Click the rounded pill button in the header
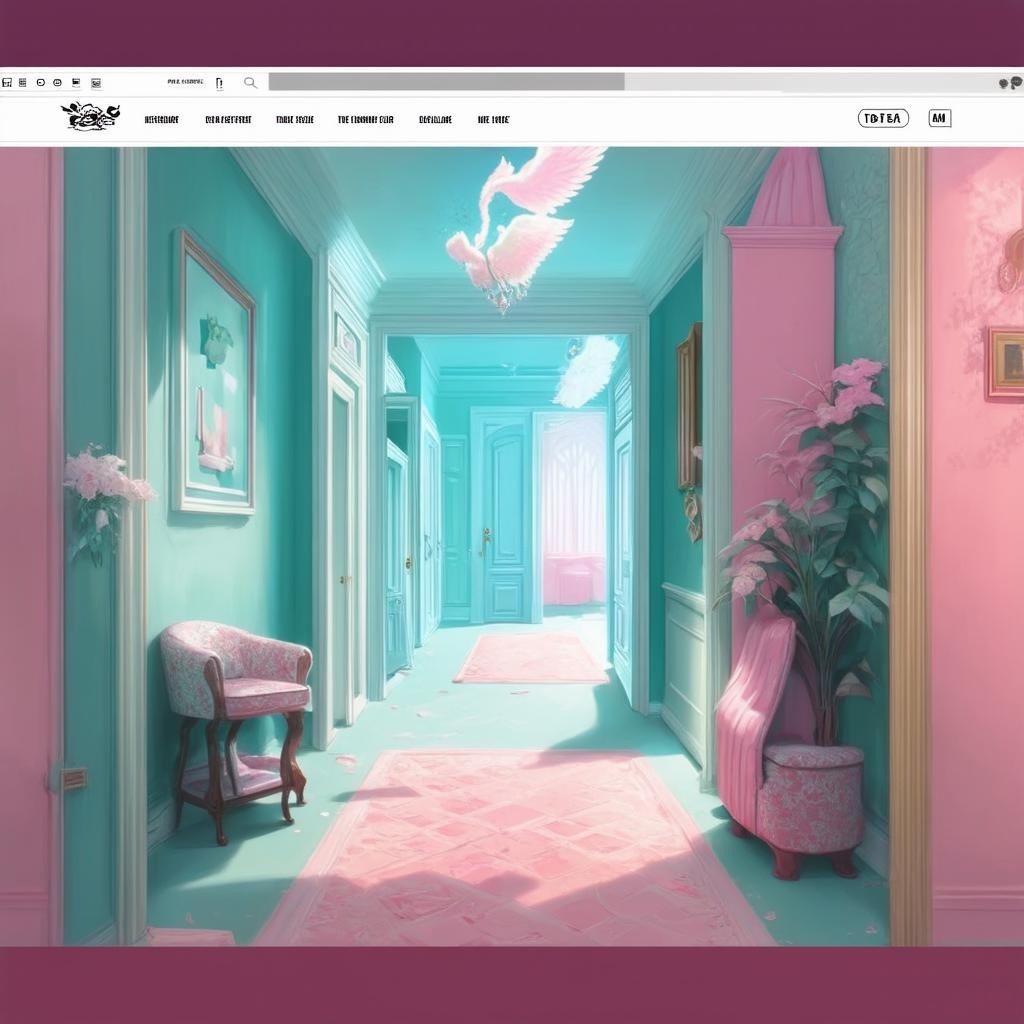 point(883,118)
